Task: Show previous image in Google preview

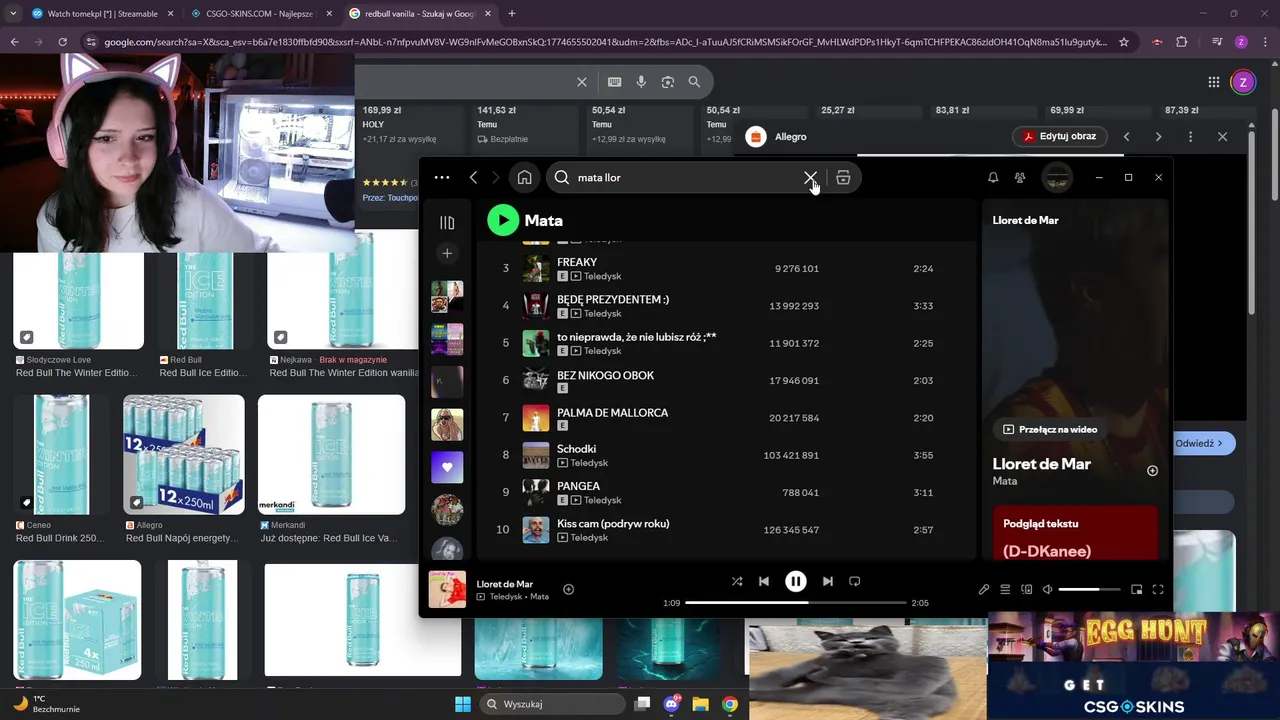Action: (1126, 136)
